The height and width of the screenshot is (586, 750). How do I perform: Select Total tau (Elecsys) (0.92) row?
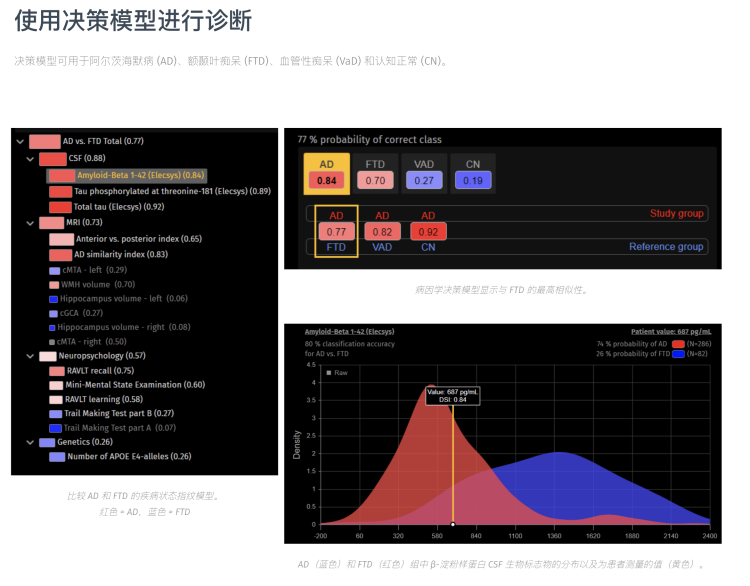(107, 207)
